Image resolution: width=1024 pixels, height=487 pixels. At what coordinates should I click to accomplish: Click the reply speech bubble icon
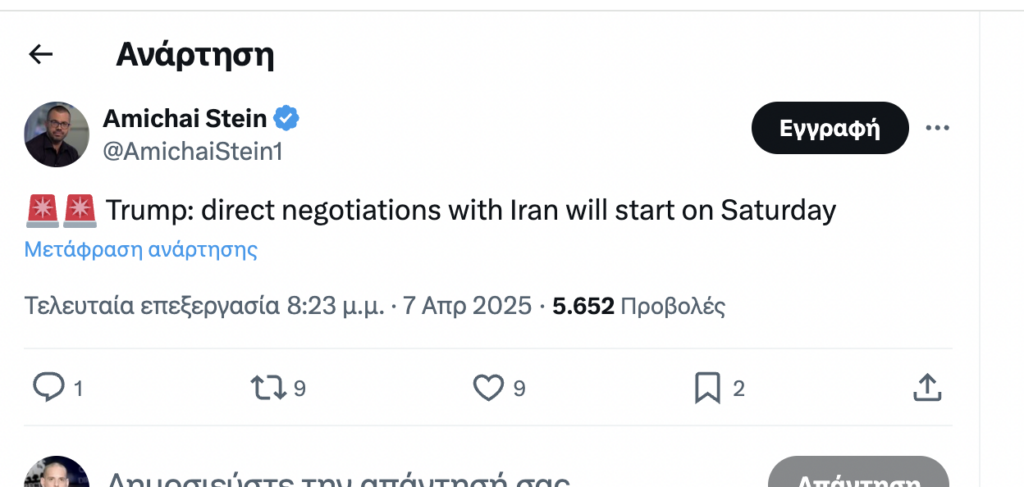click(x=48, y=387)
